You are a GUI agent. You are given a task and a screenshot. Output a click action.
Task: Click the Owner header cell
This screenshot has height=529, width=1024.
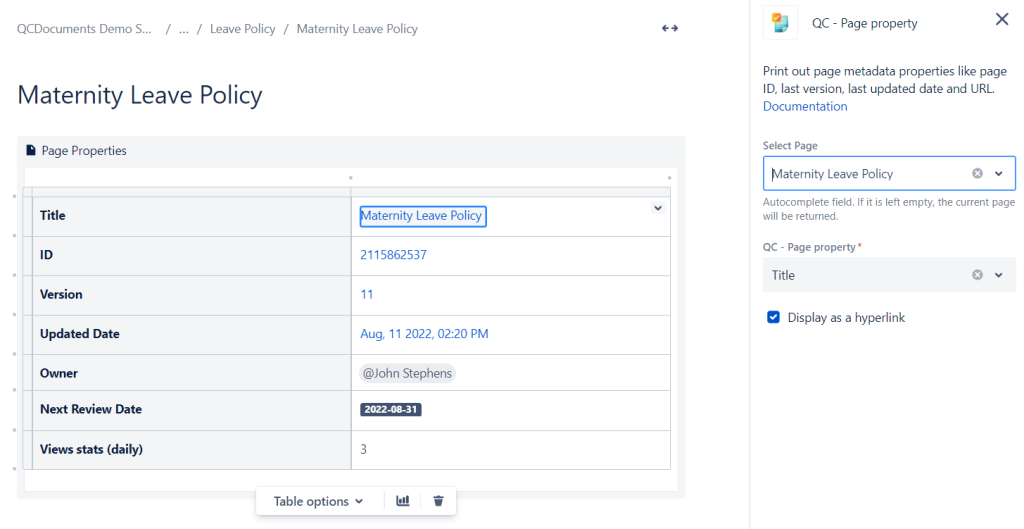pos(191,373)
